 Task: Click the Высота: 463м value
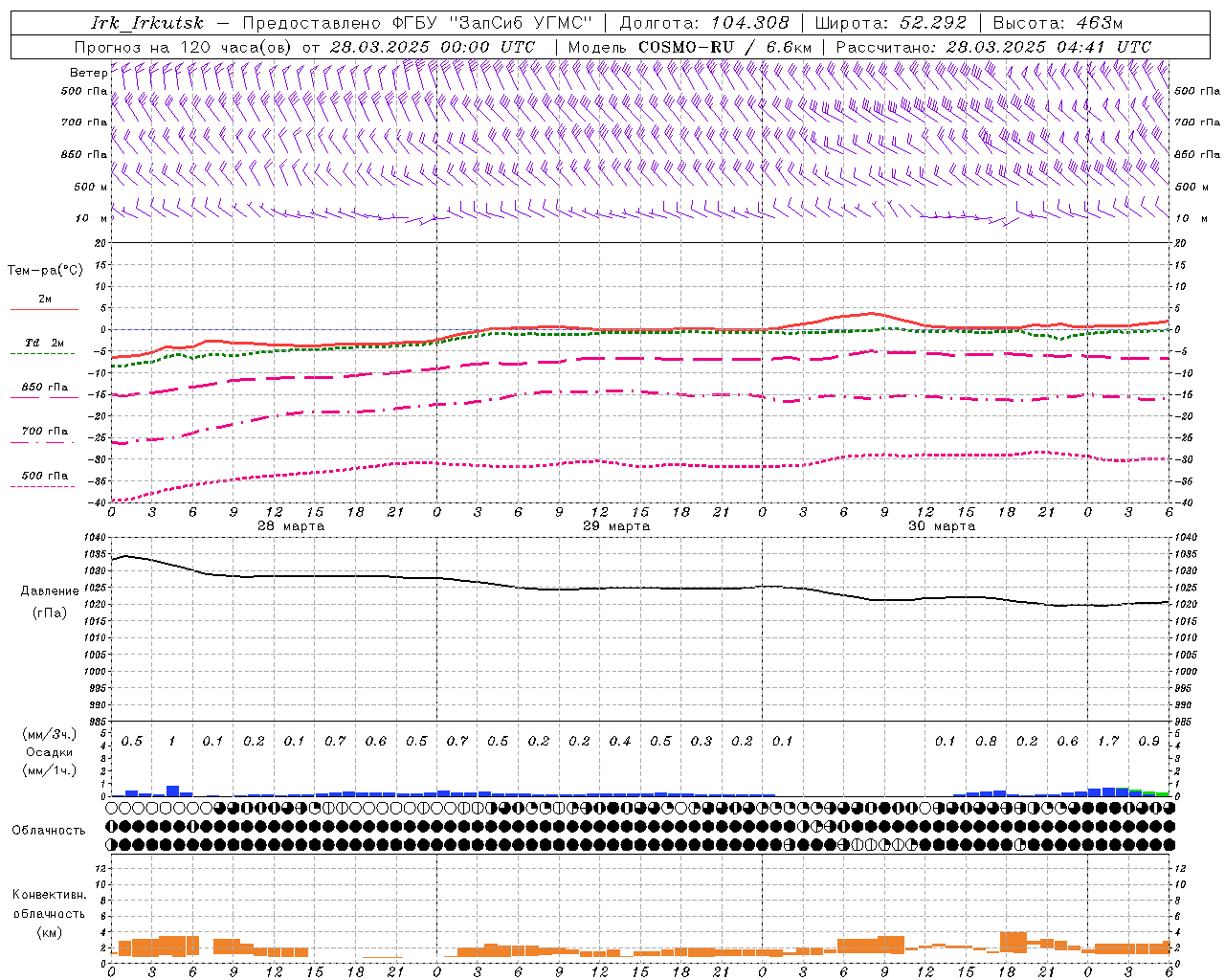tap(1058, 23)
